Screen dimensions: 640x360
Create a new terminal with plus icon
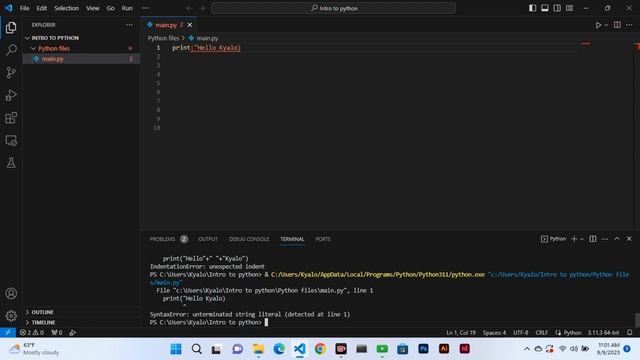pos(574,239)
